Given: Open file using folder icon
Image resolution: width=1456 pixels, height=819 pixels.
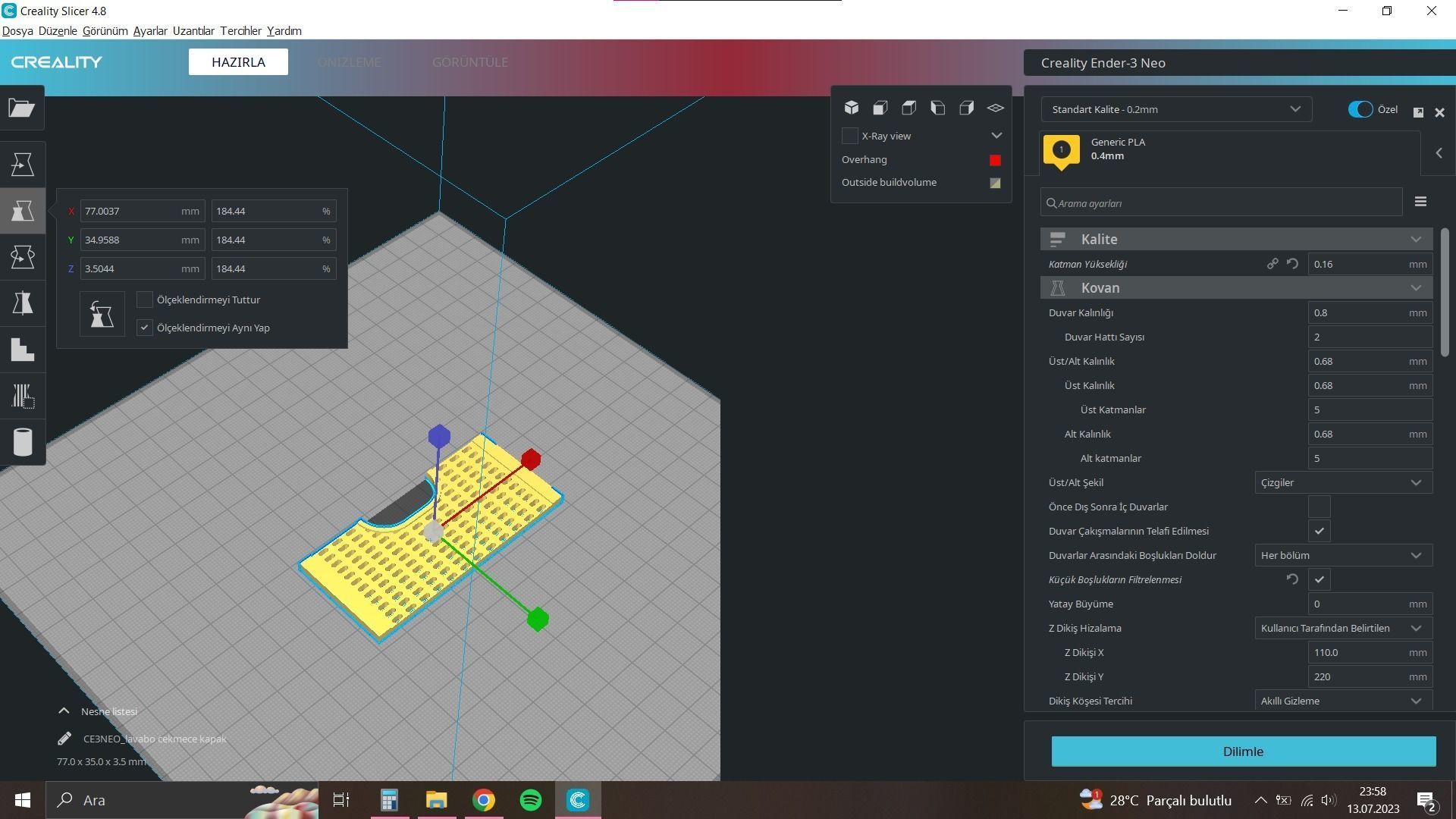Looking at the screenshot, I should click(x=22, y=108).
